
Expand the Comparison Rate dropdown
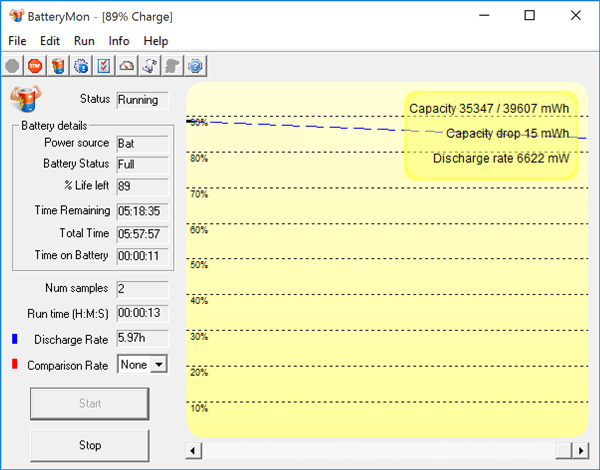(x=159, y=365)
